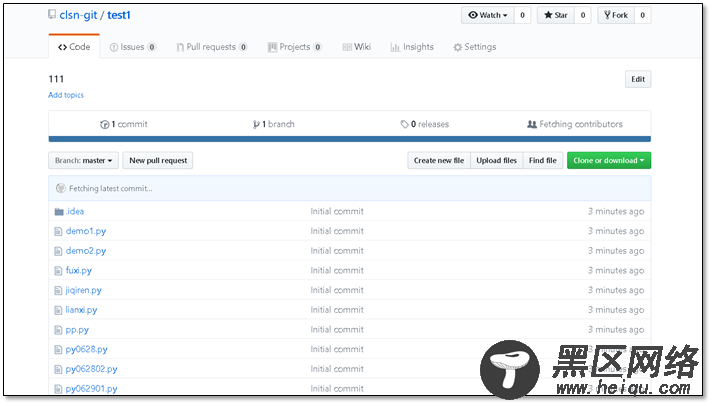The width and height of the screenshot is (712, 405).
Task: Click Initial commit message in .idea row
Action: click(x=337, y=212)
